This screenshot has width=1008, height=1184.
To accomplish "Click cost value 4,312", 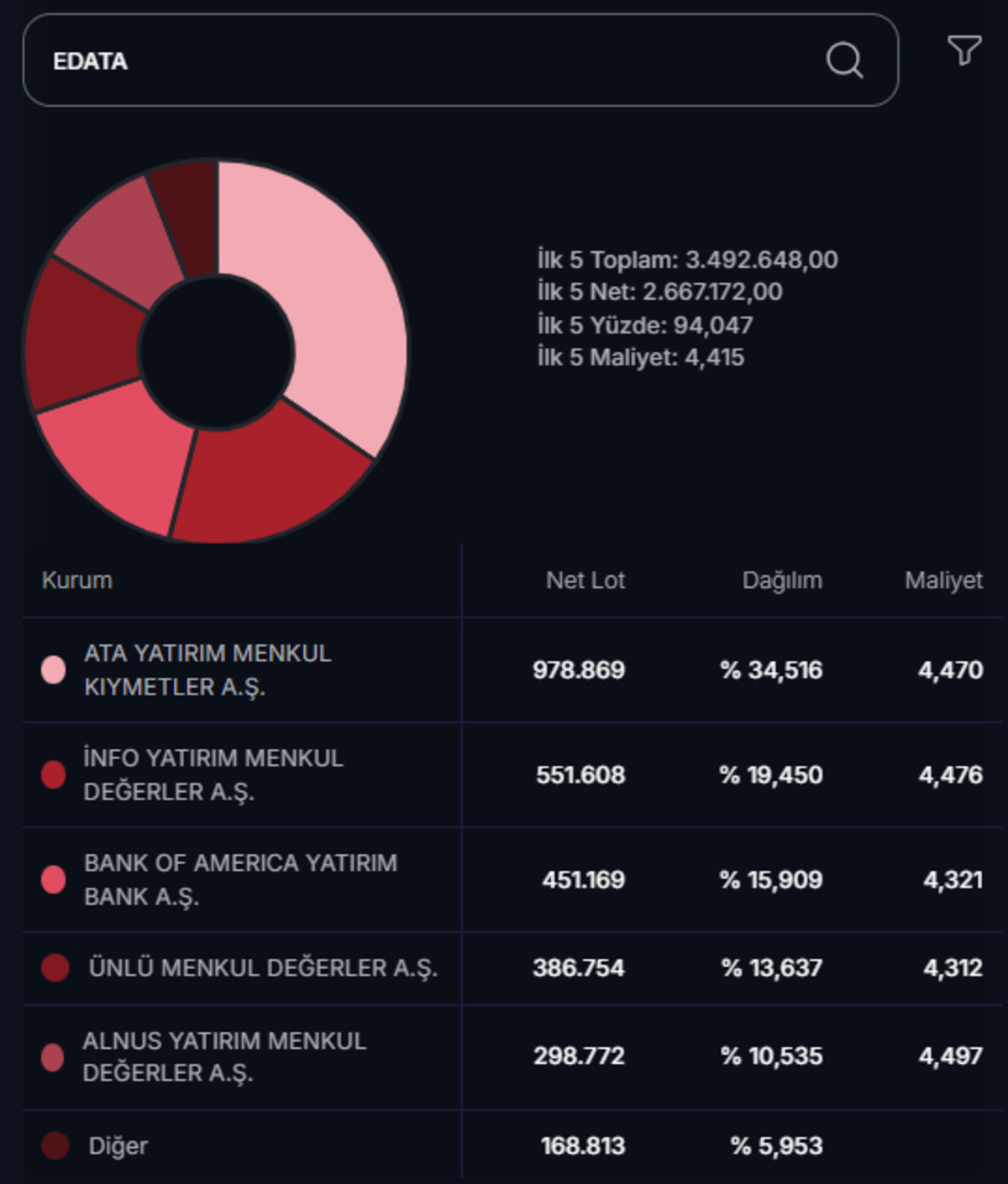I will pyautogui.click(x=953, y=968).
